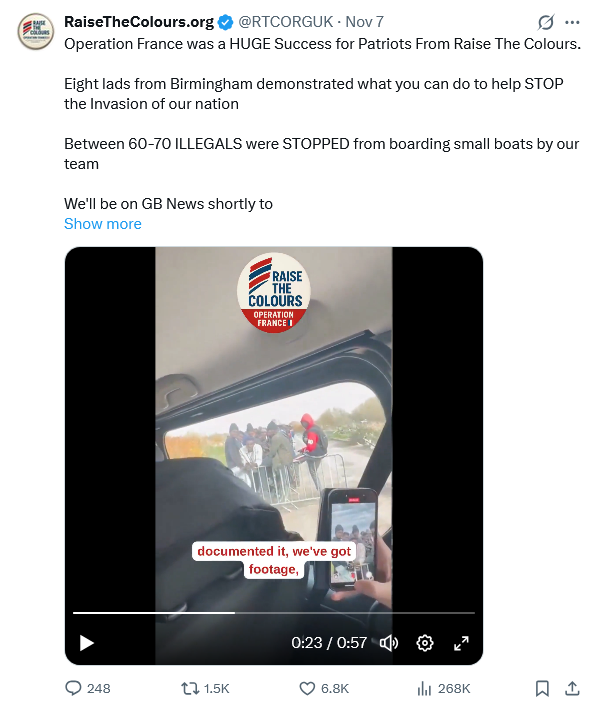Seek on the video progress bar
598x710 pixels.
pyautogui.click(x=274, y=613)
